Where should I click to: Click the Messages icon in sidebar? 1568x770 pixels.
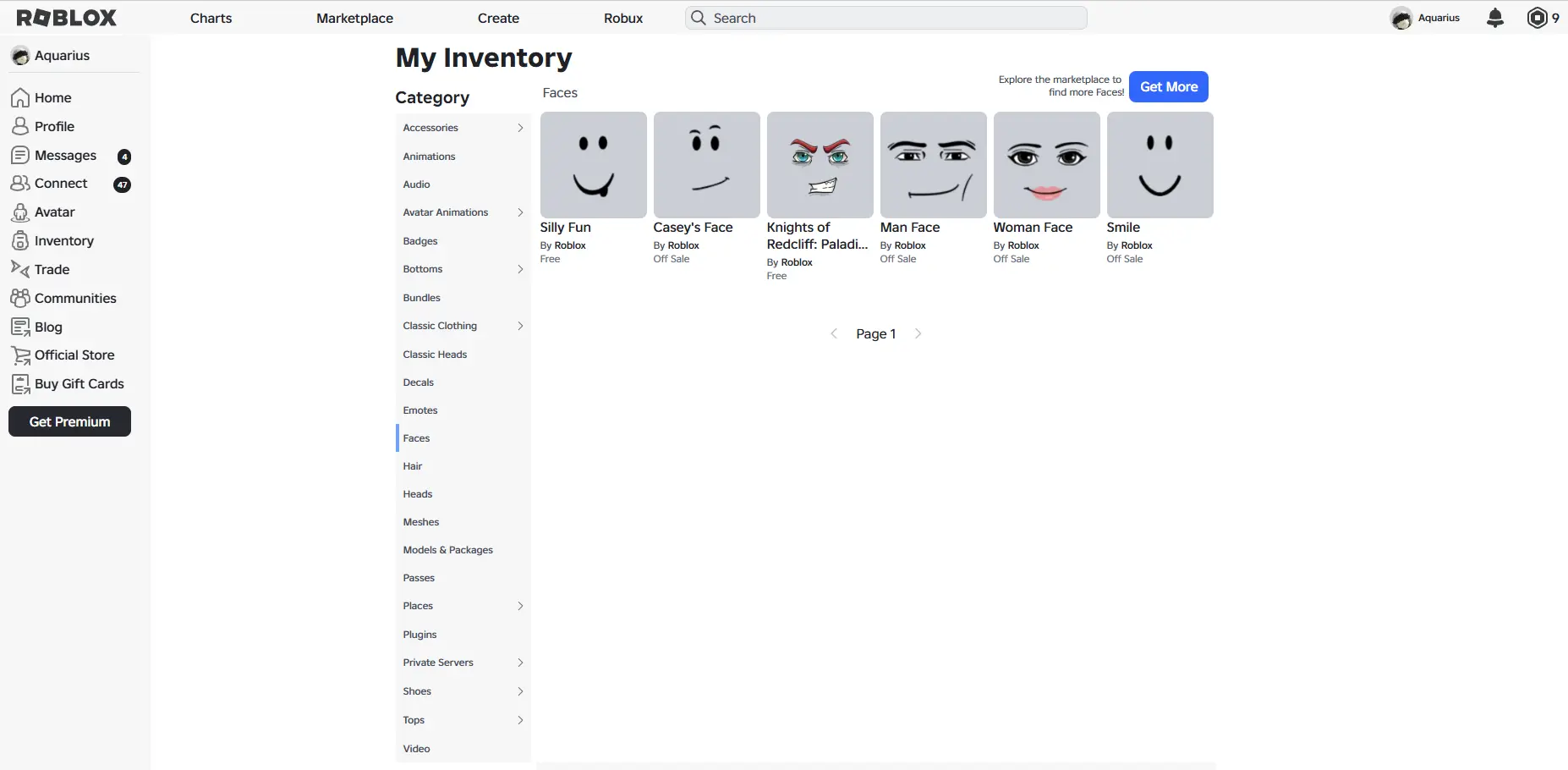tap(20, 155)
